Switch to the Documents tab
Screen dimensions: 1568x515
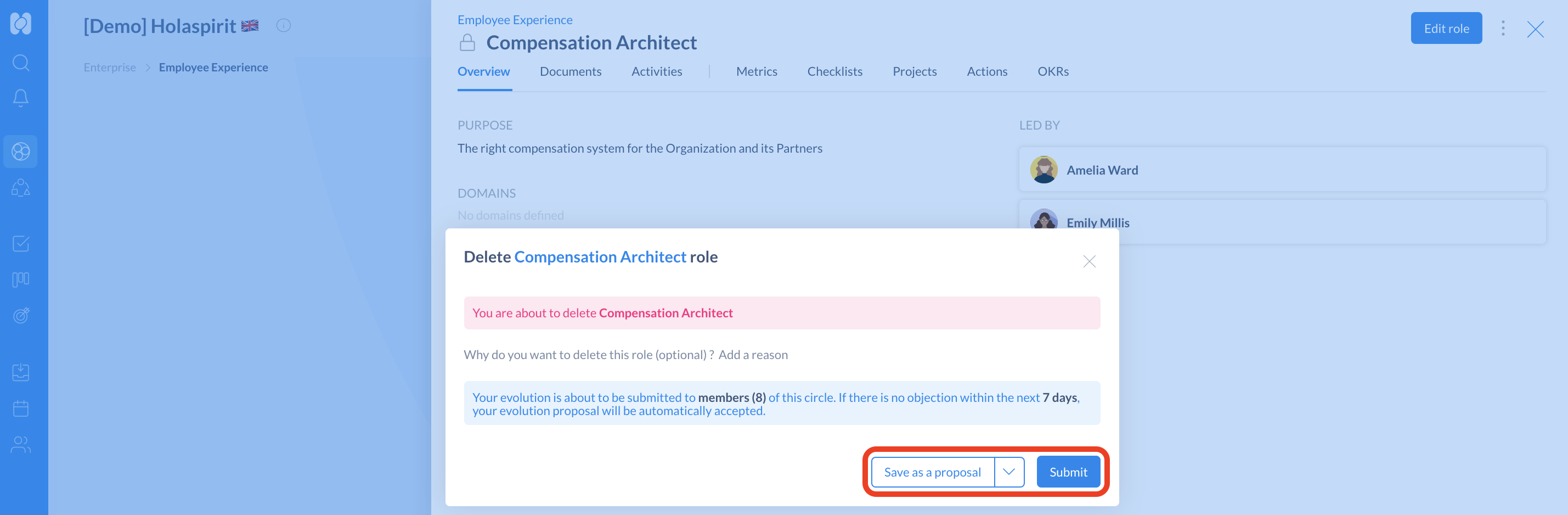[571, 71]
